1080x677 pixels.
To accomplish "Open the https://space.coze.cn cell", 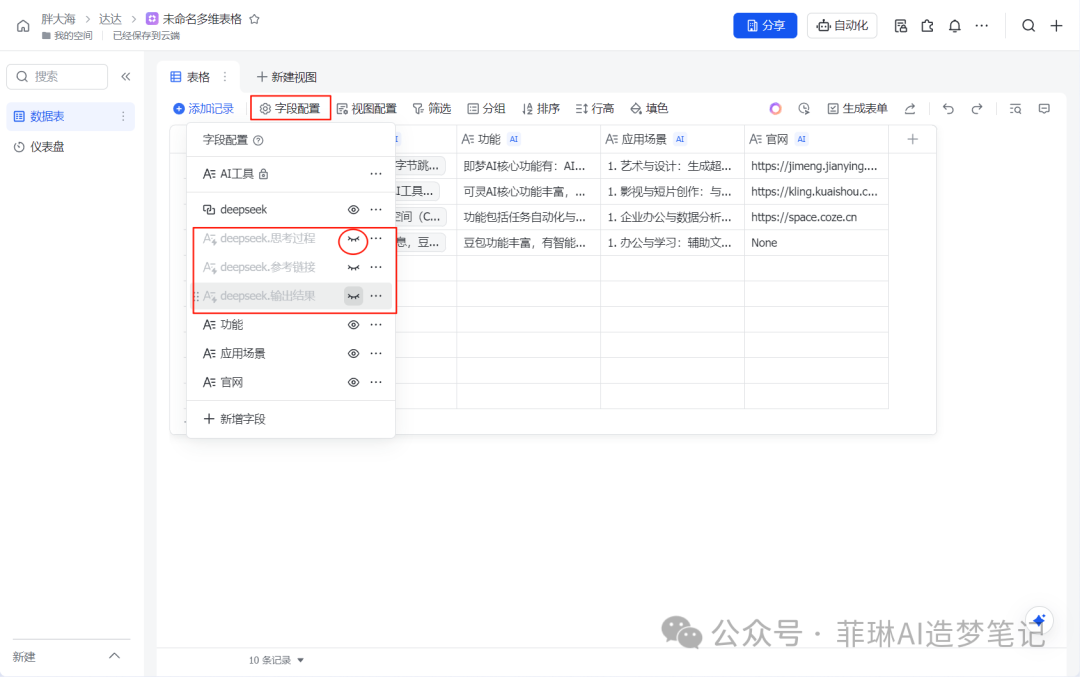I will click(816, 217).
